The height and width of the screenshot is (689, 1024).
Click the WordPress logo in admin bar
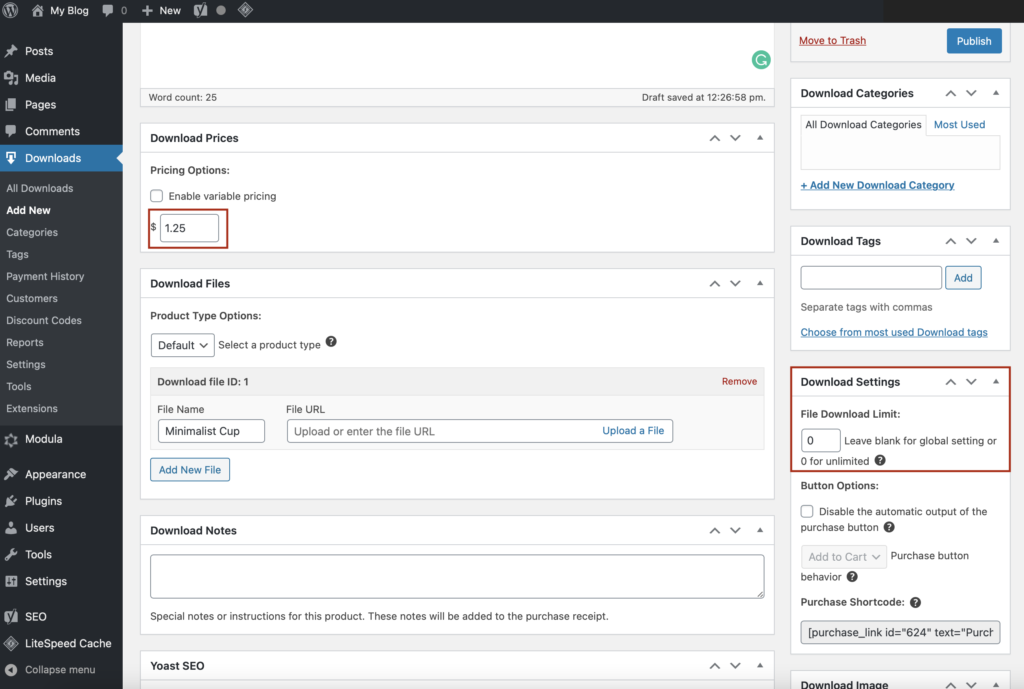[x=10, y=10]
